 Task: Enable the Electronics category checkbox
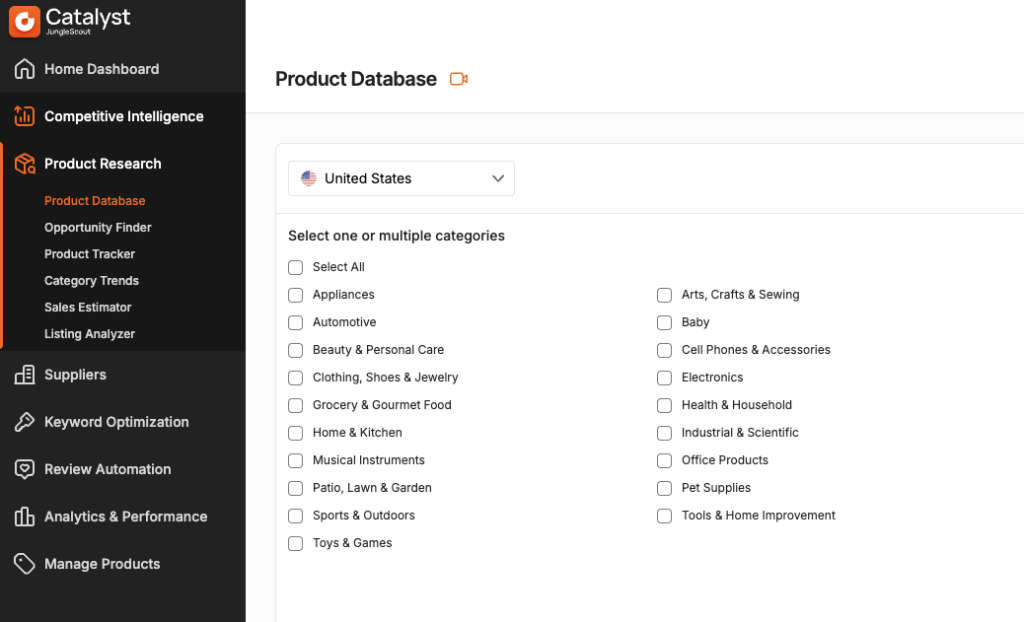pos(664,378)
